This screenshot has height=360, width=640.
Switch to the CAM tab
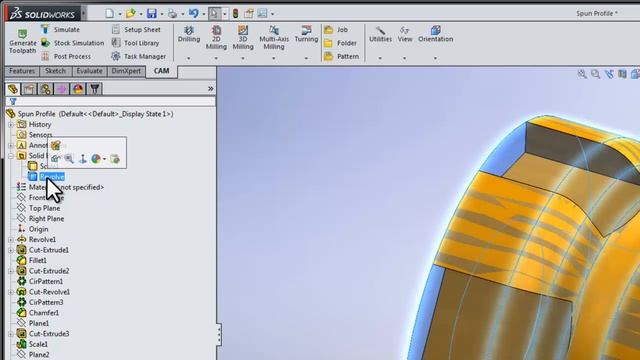point(162,71)
